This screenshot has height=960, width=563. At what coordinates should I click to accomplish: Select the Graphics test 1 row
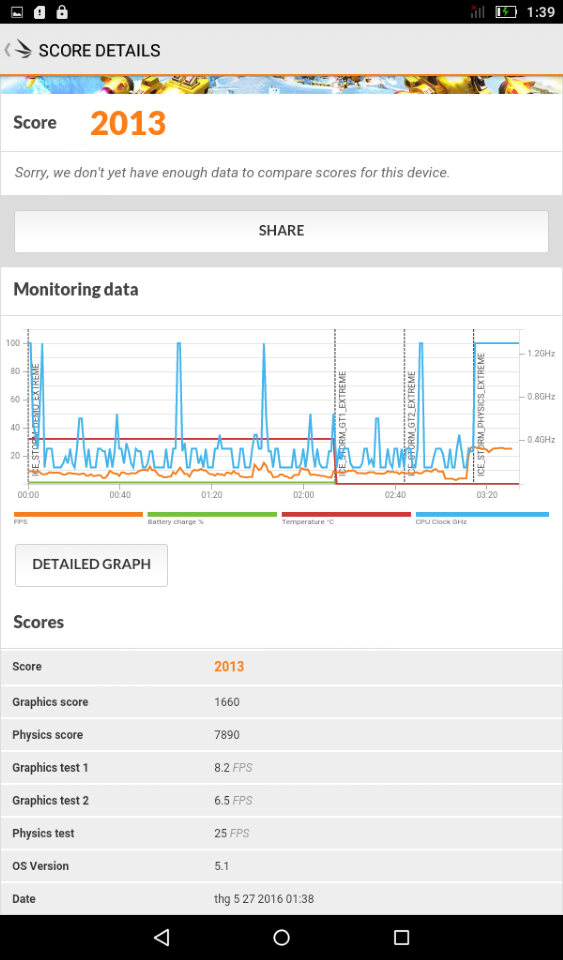coord(282,768)
